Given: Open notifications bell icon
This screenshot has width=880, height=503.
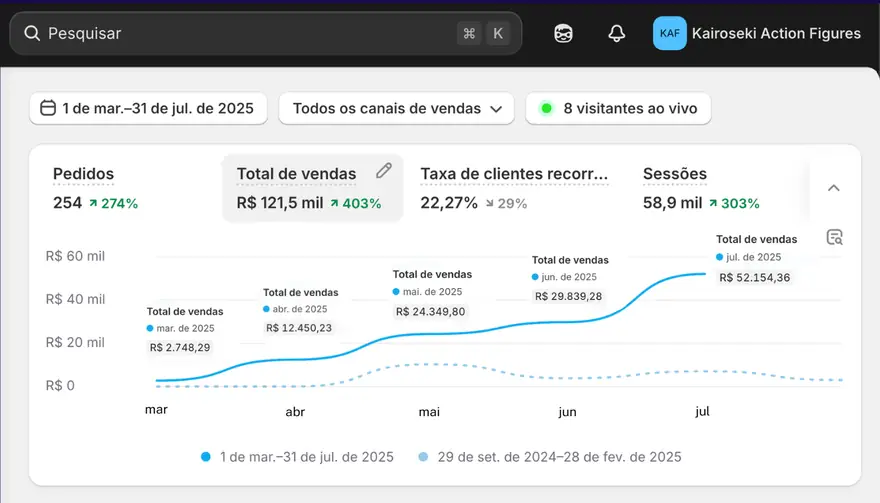Looking at the screenshot, I should point(616,34).
